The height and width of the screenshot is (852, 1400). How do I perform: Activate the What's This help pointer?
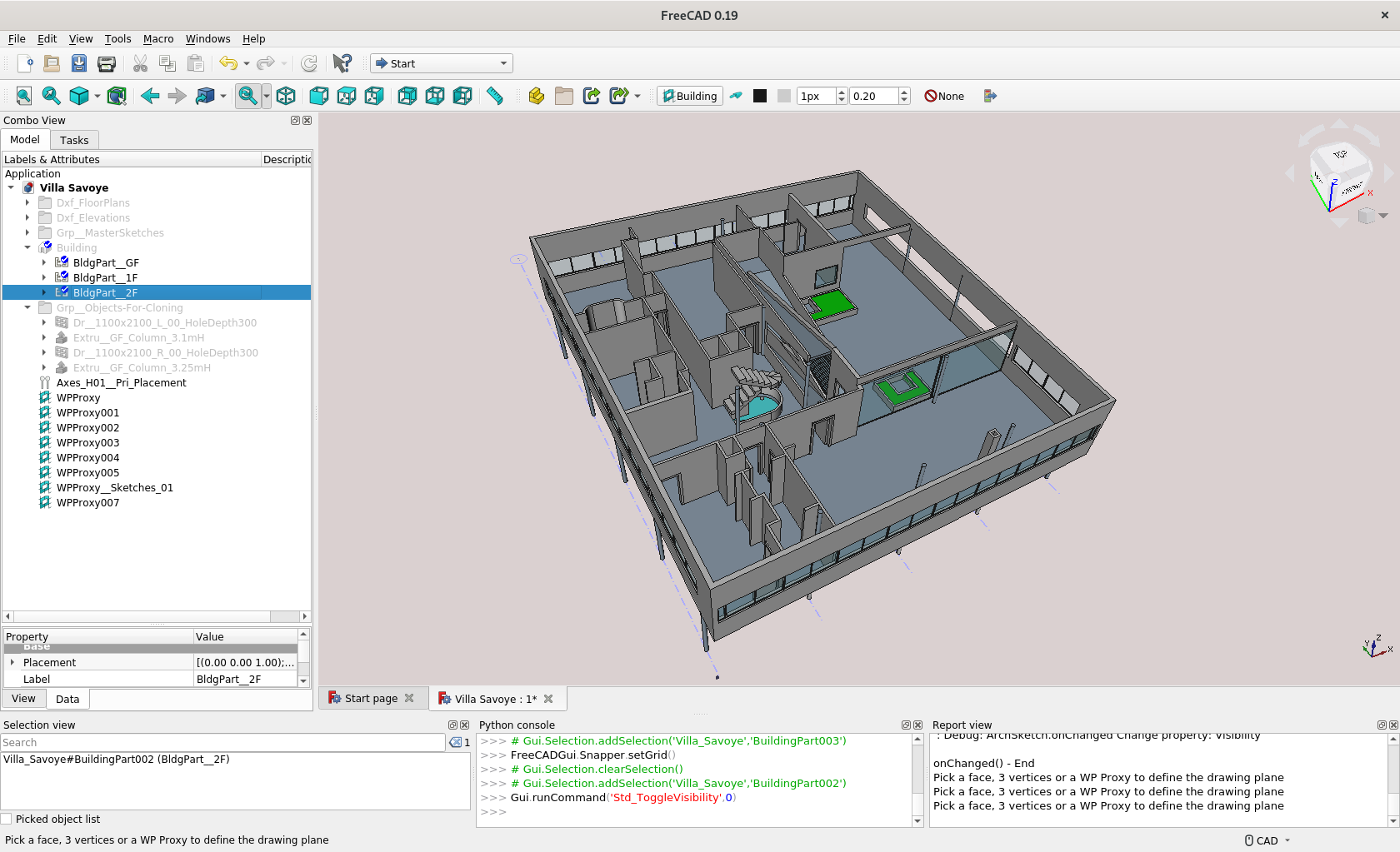[x=342, y=63]
